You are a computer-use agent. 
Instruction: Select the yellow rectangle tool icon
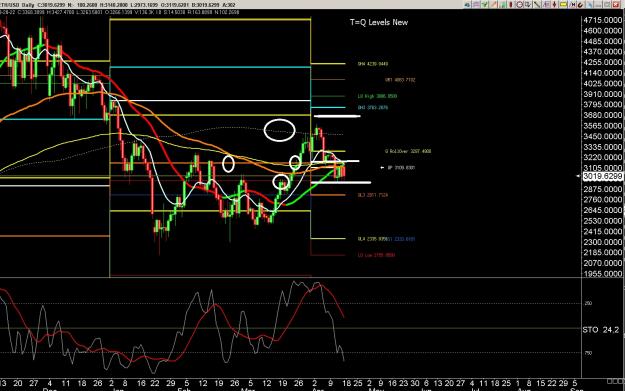pyautogui.click(x=563, y=5)
